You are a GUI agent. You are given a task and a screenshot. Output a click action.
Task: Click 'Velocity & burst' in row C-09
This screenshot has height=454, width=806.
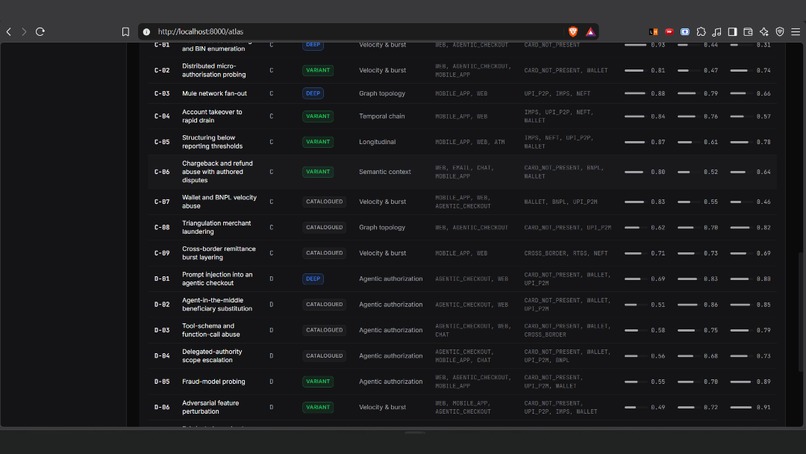point(382,253)
